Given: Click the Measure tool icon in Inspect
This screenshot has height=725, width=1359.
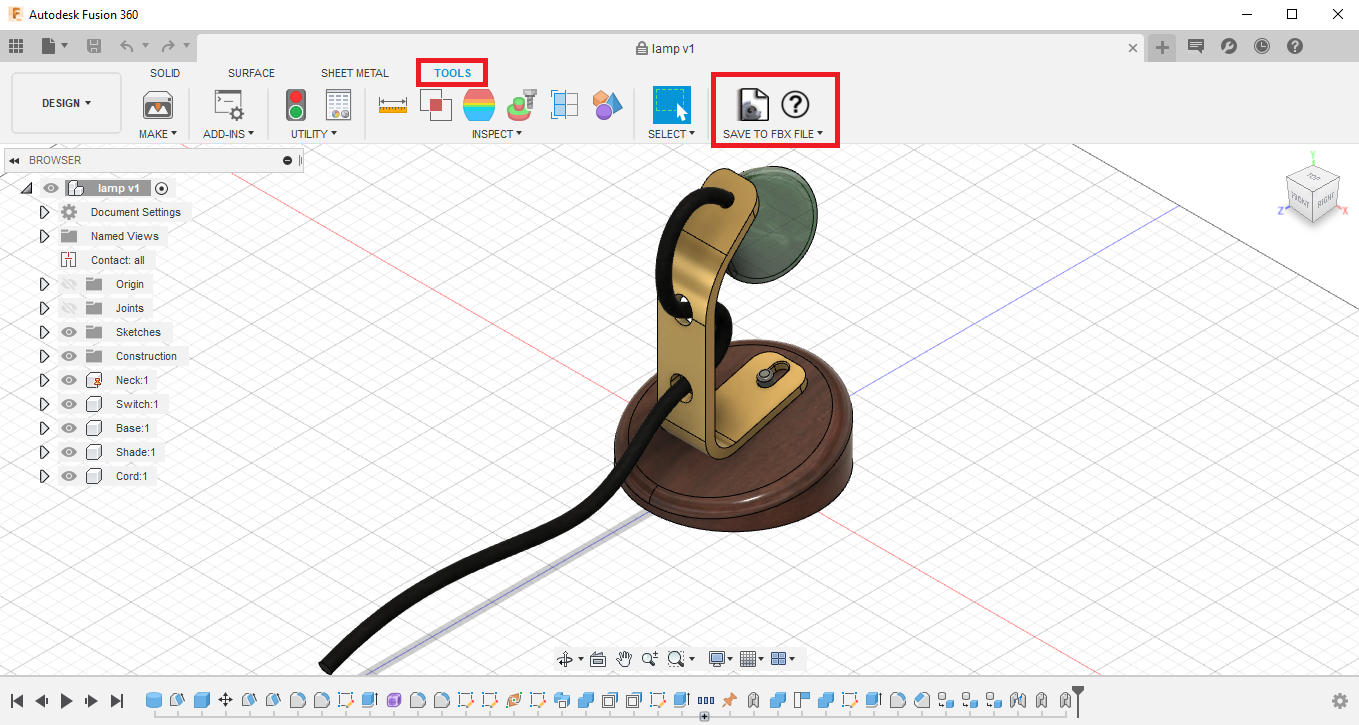Looking at the screenshot, I should pos(393,105).
